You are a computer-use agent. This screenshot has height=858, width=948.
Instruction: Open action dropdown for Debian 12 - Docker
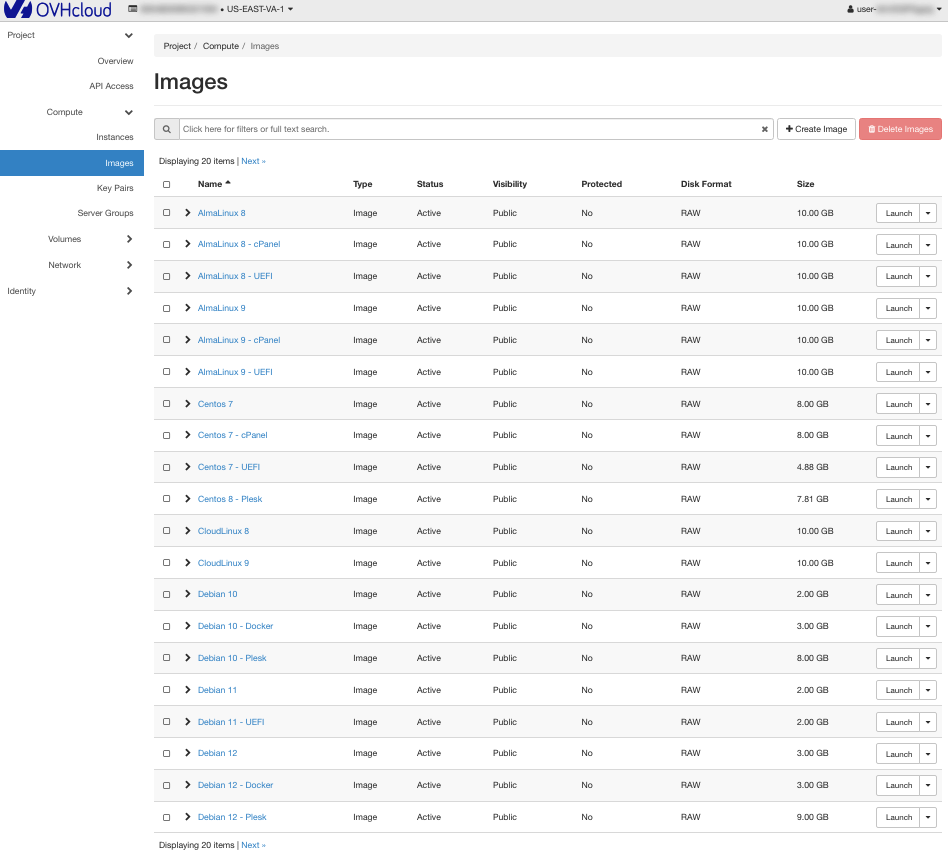click(x=928, y=785)
